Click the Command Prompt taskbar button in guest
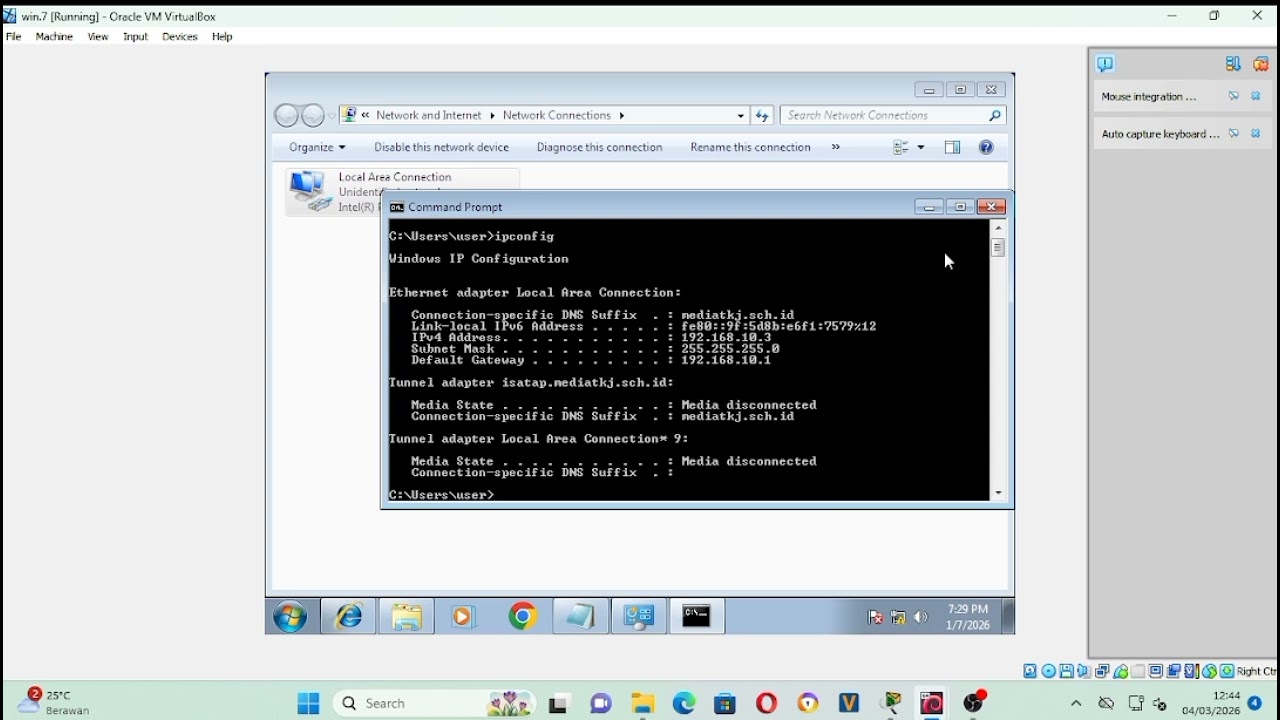This screenshot has width=1280, height=720. pyautogui.click(x=697, y=618)
